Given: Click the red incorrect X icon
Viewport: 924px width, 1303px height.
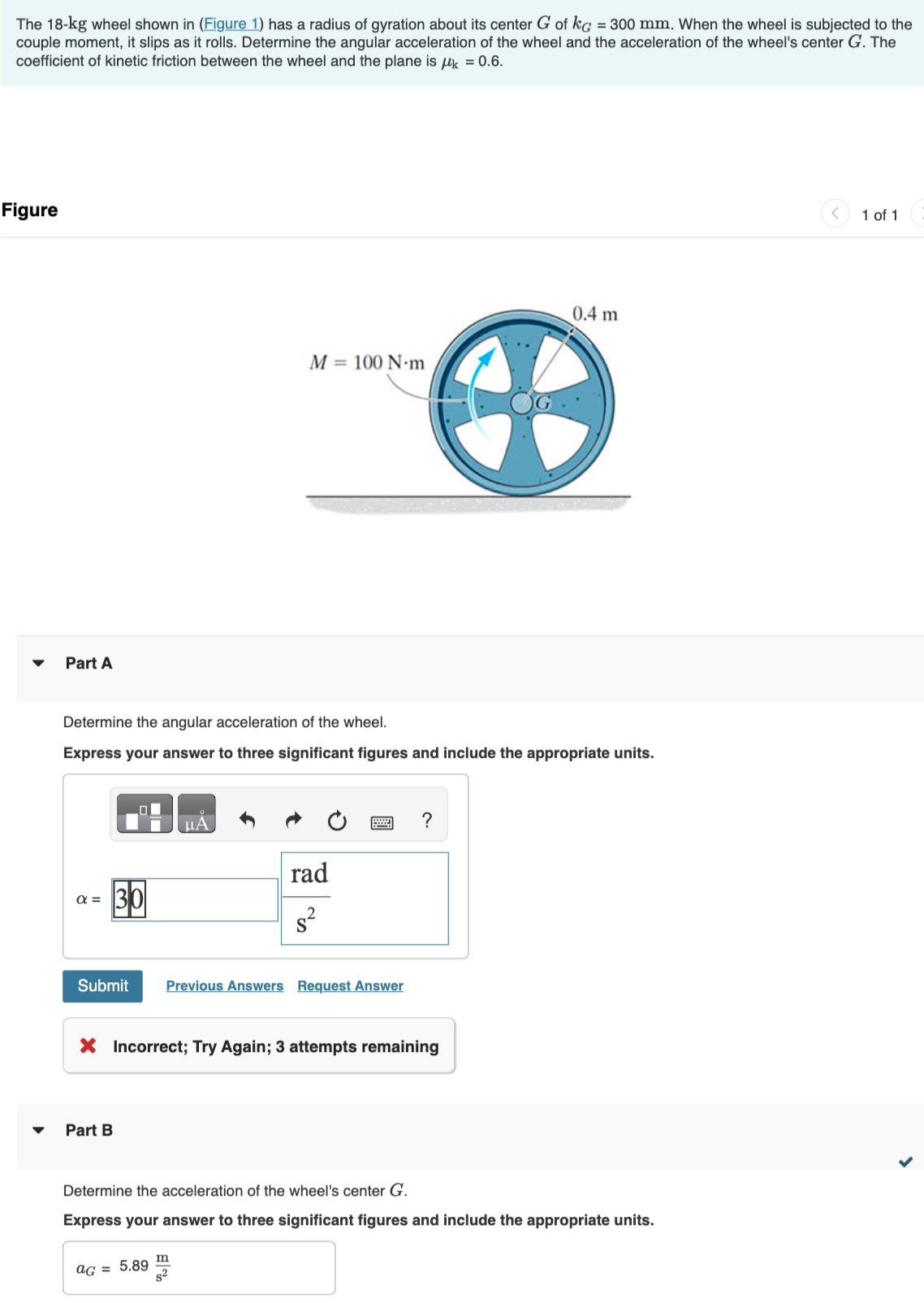Looking at the screenshot, I should tap(88, 1045).
